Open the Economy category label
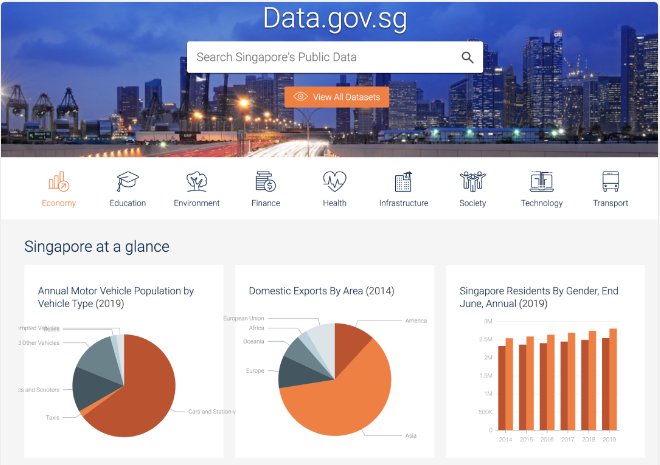 (59, 203)
